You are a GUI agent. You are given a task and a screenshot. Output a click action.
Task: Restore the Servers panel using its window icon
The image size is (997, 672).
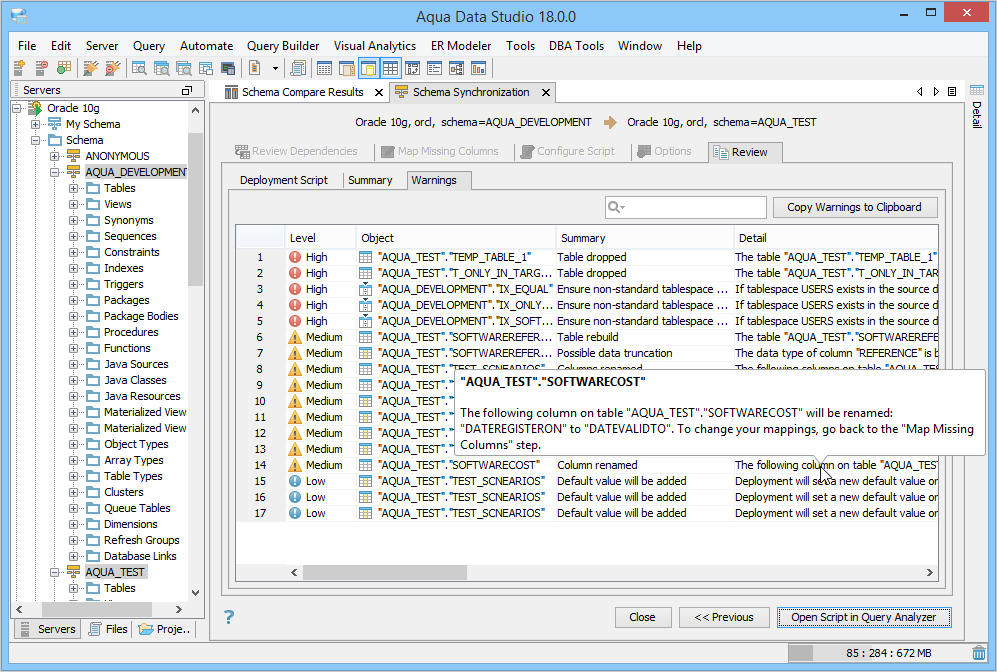tap(186, 90)
